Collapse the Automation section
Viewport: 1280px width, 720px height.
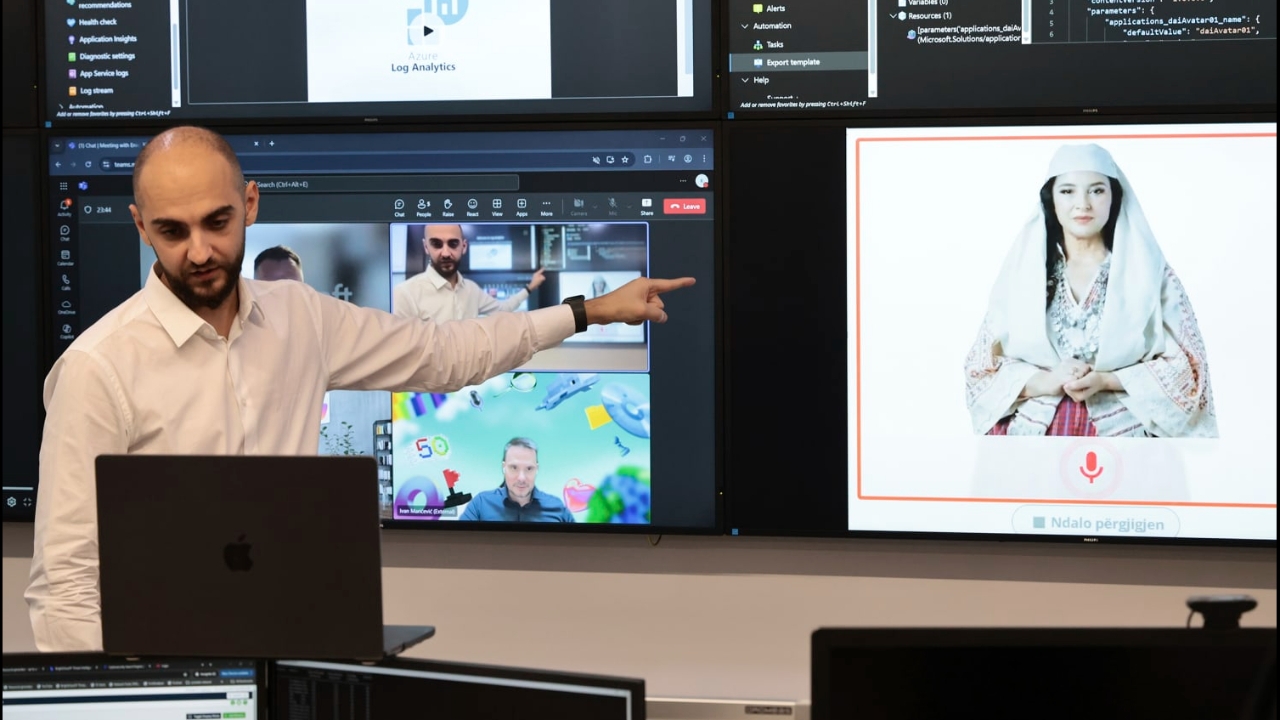tap(745, 26)
